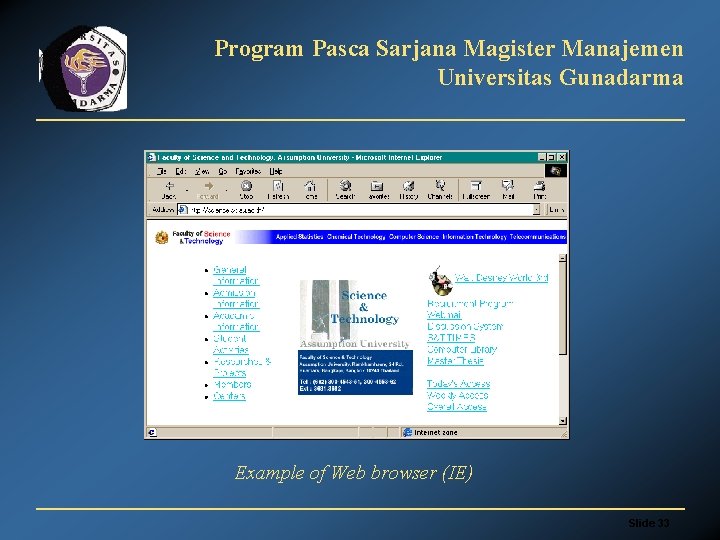Open the Centers link

click(x=229, y=396)
